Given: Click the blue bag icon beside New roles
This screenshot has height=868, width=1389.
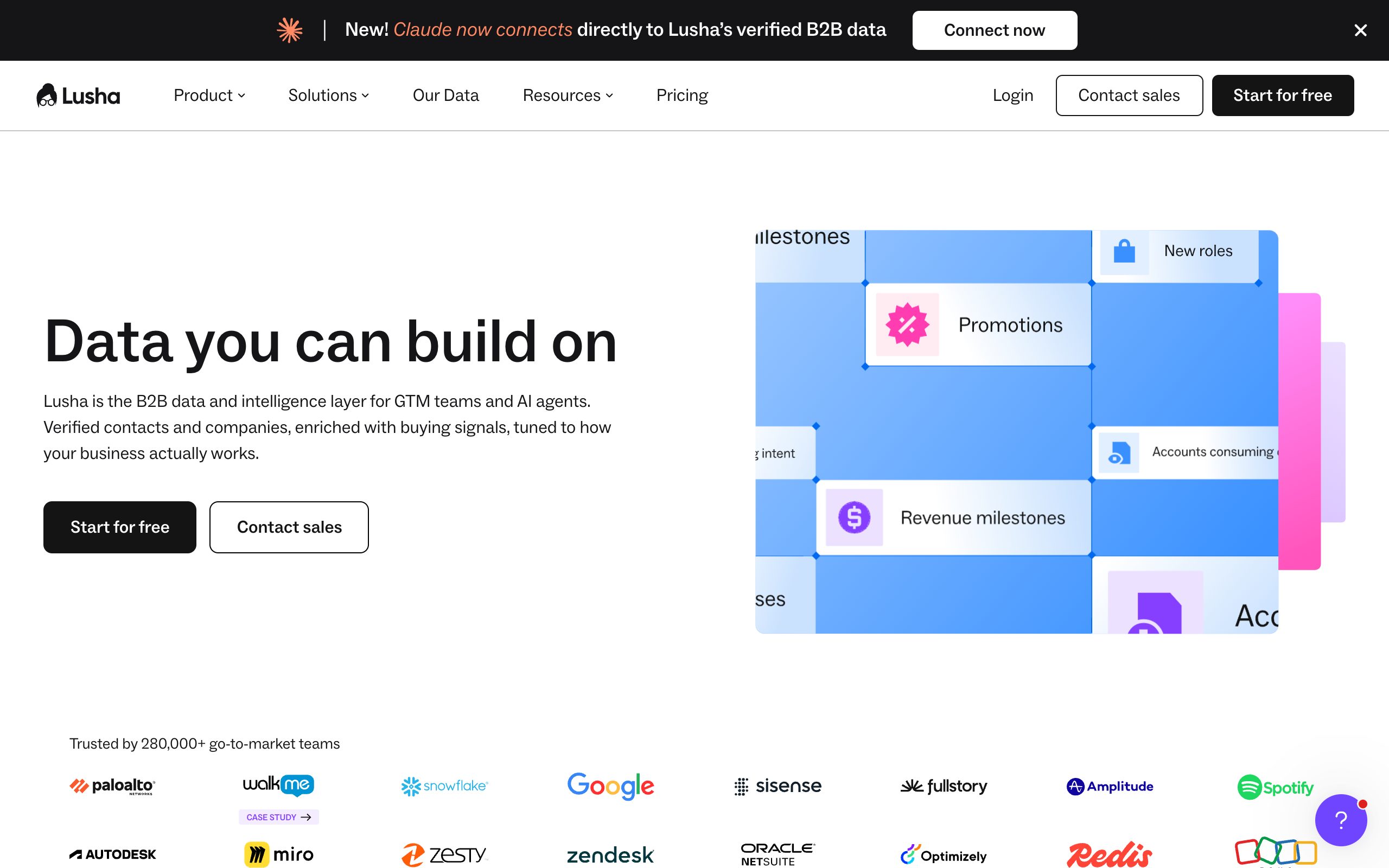Looking at the screenshot, I should click(x=1124, y=251).
